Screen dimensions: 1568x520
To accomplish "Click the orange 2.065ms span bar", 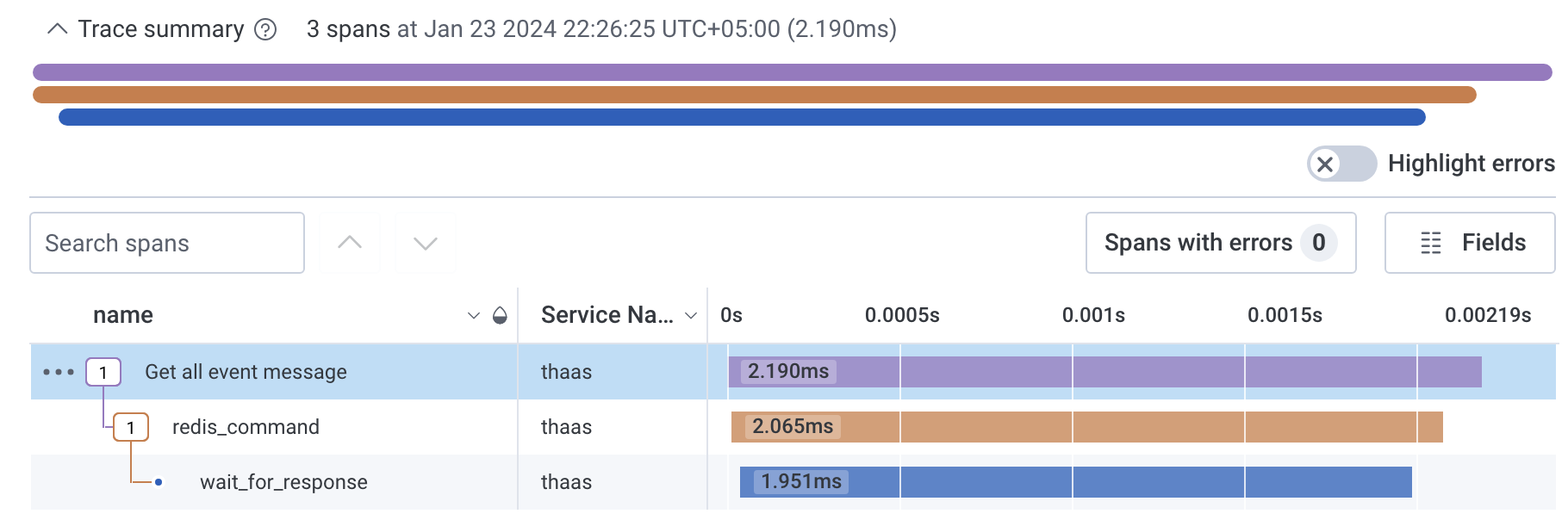I will (x=1087, y=427).
